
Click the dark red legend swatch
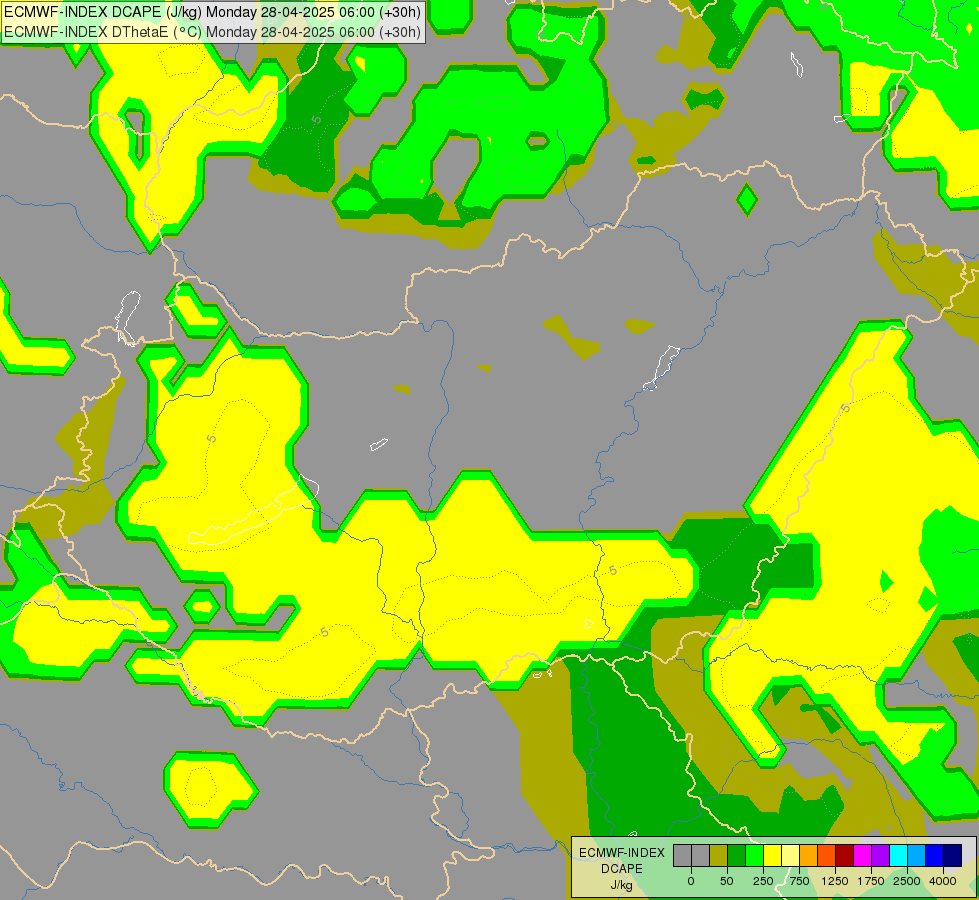tap(844, 855)
